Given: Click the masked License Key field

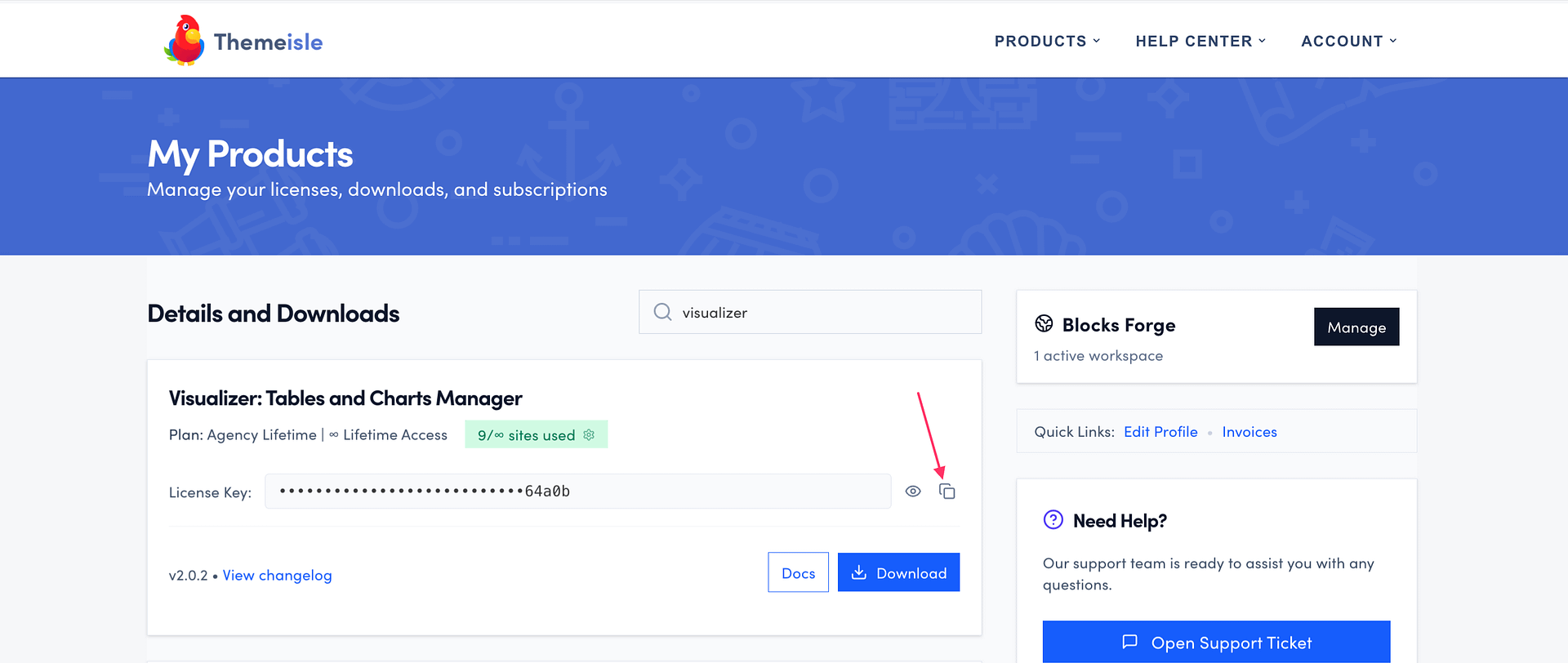Looking at the screenshot, I should 578,492.
